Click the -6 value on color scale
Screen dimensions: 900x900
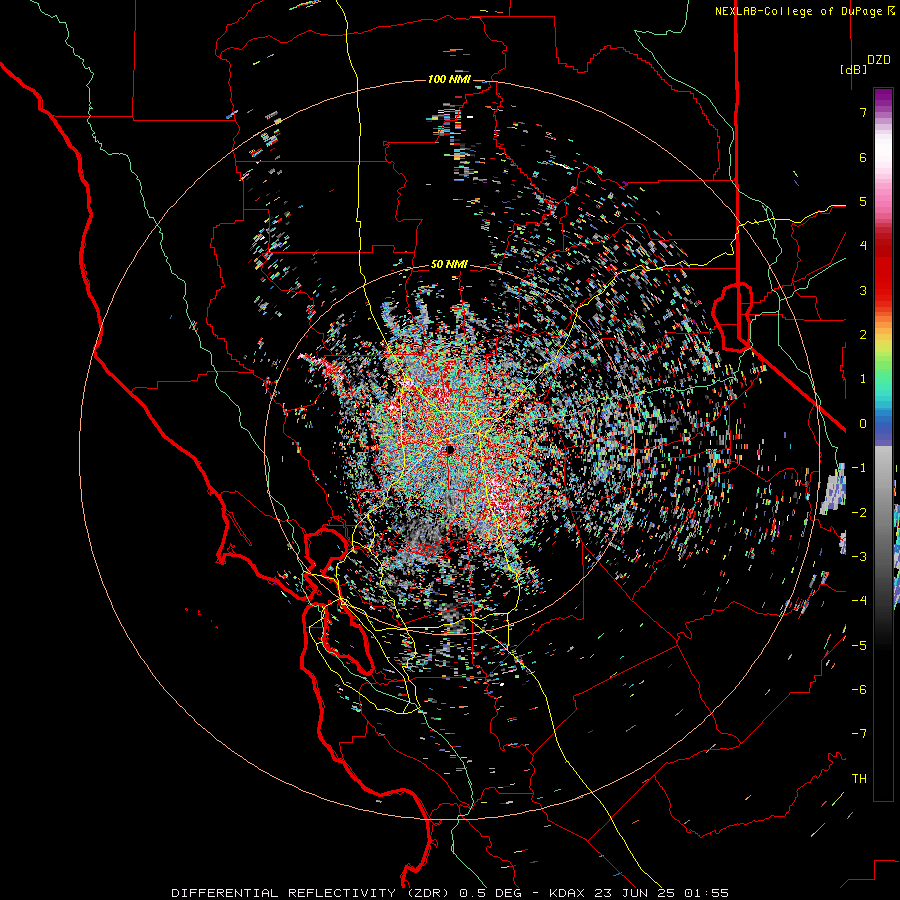pos(859,690)
